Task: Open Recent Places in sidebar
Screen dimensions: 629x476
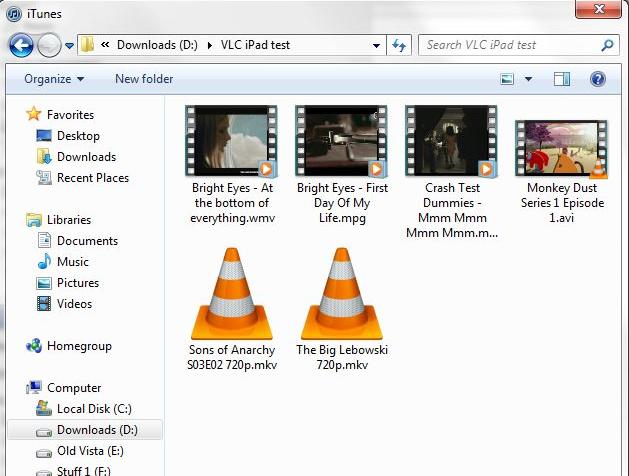Action: pyautogui.click(x=93, y=178)
